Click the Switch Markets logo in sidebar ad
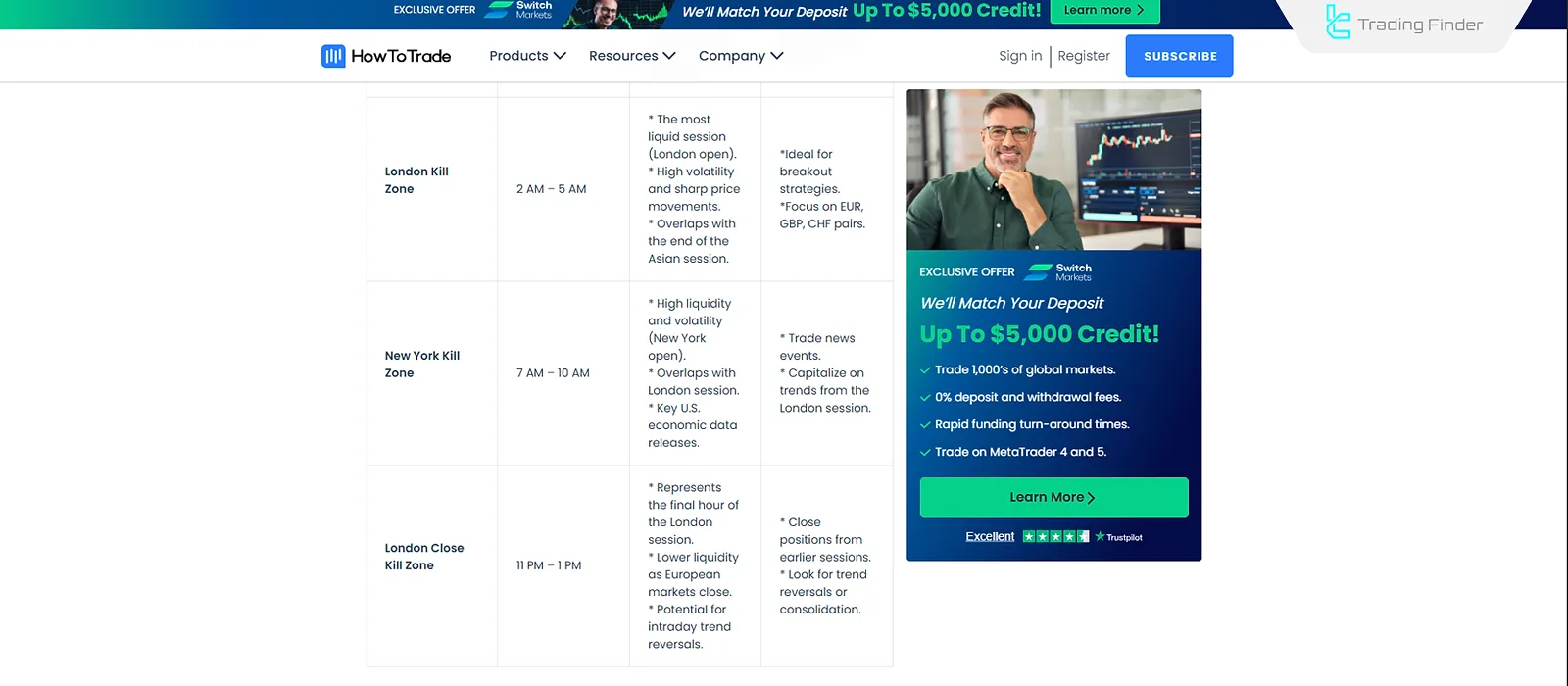 coord(1058,271)
